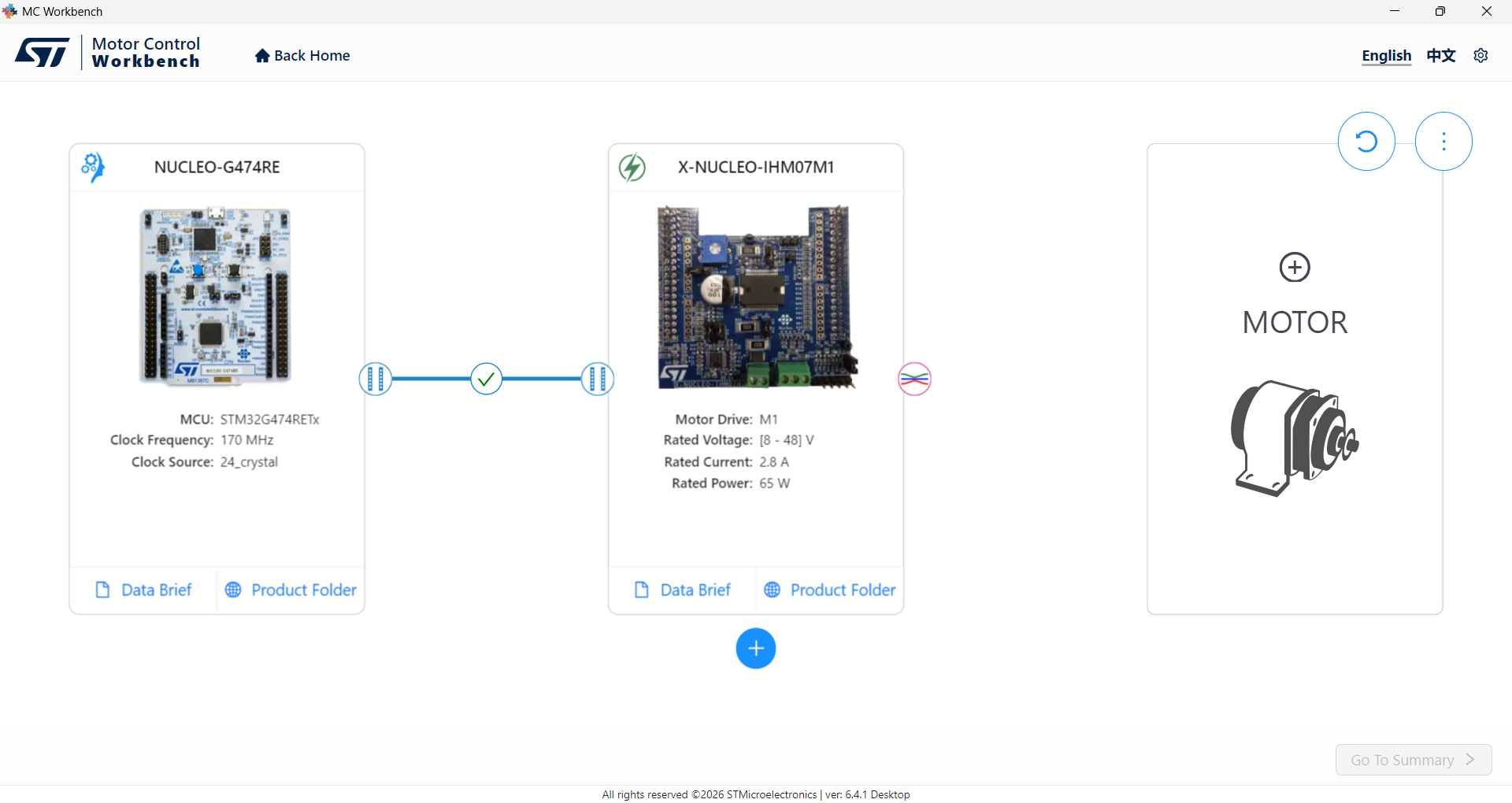
Task: Switch language to English
Action: (1386, 56)
